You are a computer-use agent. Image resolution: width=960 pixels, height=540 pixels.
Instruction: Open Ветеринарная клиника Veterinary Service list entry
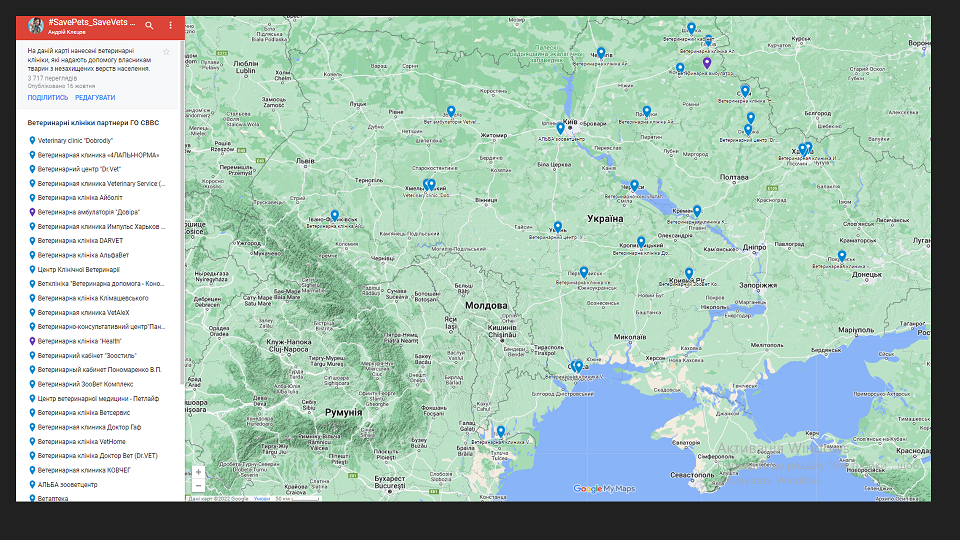pos(101,184)
